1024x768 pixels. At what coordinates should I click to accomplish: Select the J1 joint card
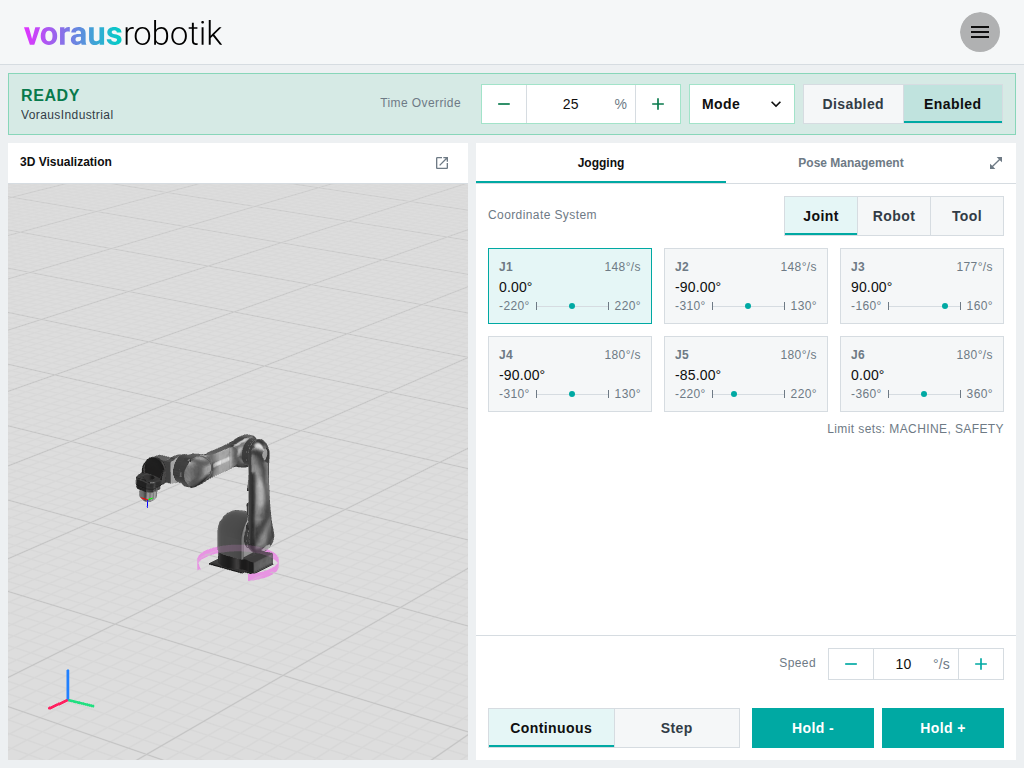(x=570, y=286)
